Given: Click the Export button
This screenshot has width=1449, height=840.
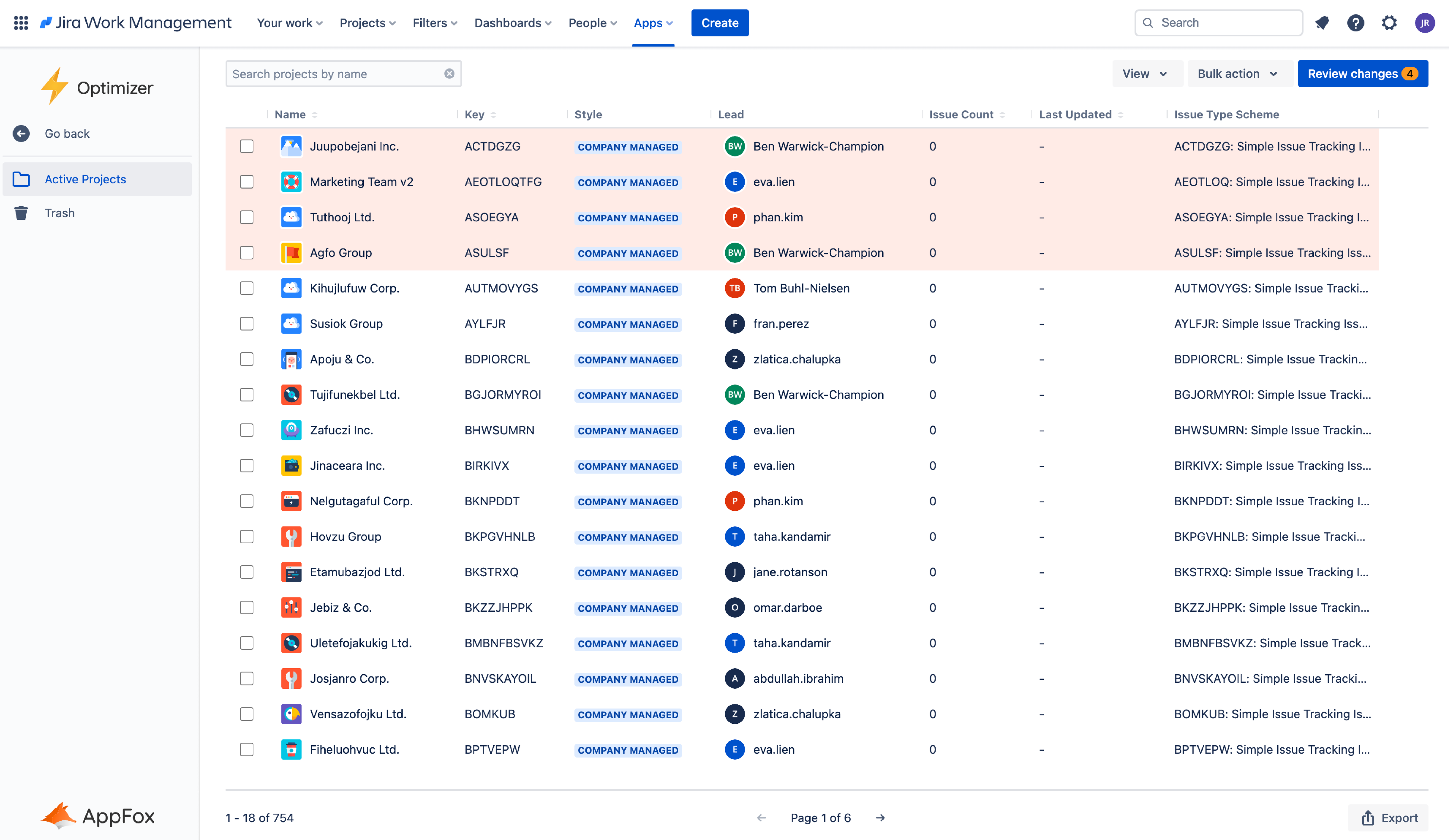Looking at the screenshot, I should [x=1389, y=817].
